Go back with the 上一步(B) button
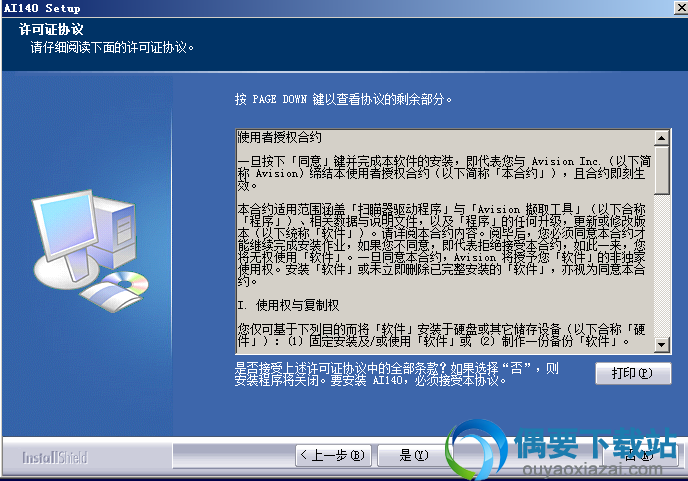The image size is (688, 481). click(x=333, y=456)
